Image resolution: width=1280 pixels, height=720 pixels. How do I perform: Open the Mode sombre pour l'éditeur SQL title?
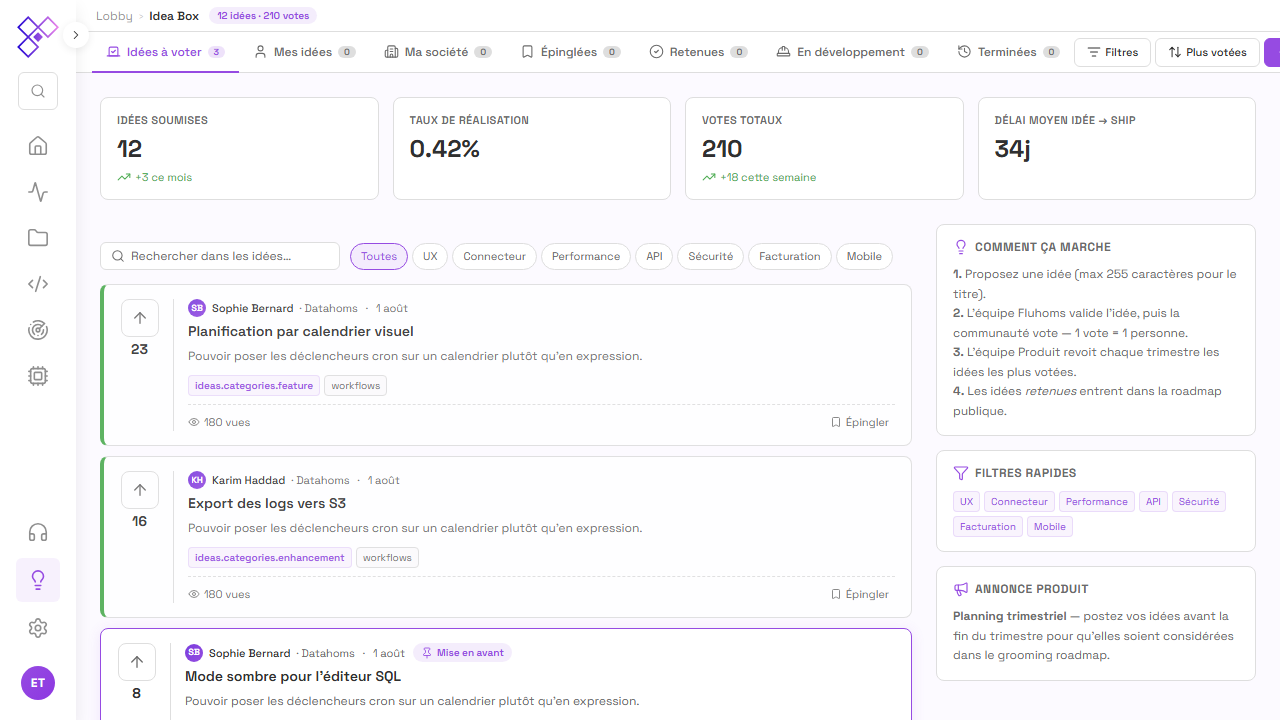[293, 676]
